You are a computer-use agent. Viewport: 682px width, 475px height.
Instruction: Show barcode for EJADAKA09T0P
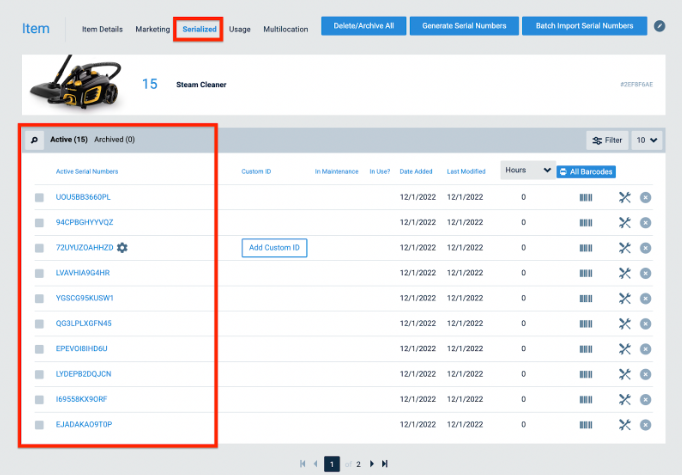(586, 425)
